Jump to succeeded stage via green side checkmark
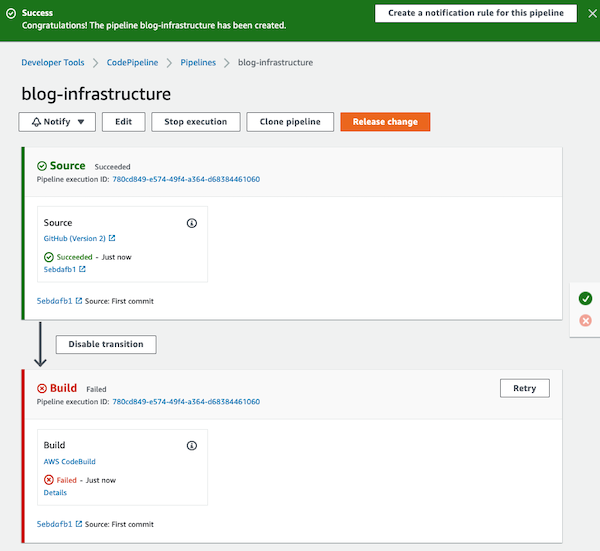The height and width of the screenshot is (551, 600). [x=585, y=298]
